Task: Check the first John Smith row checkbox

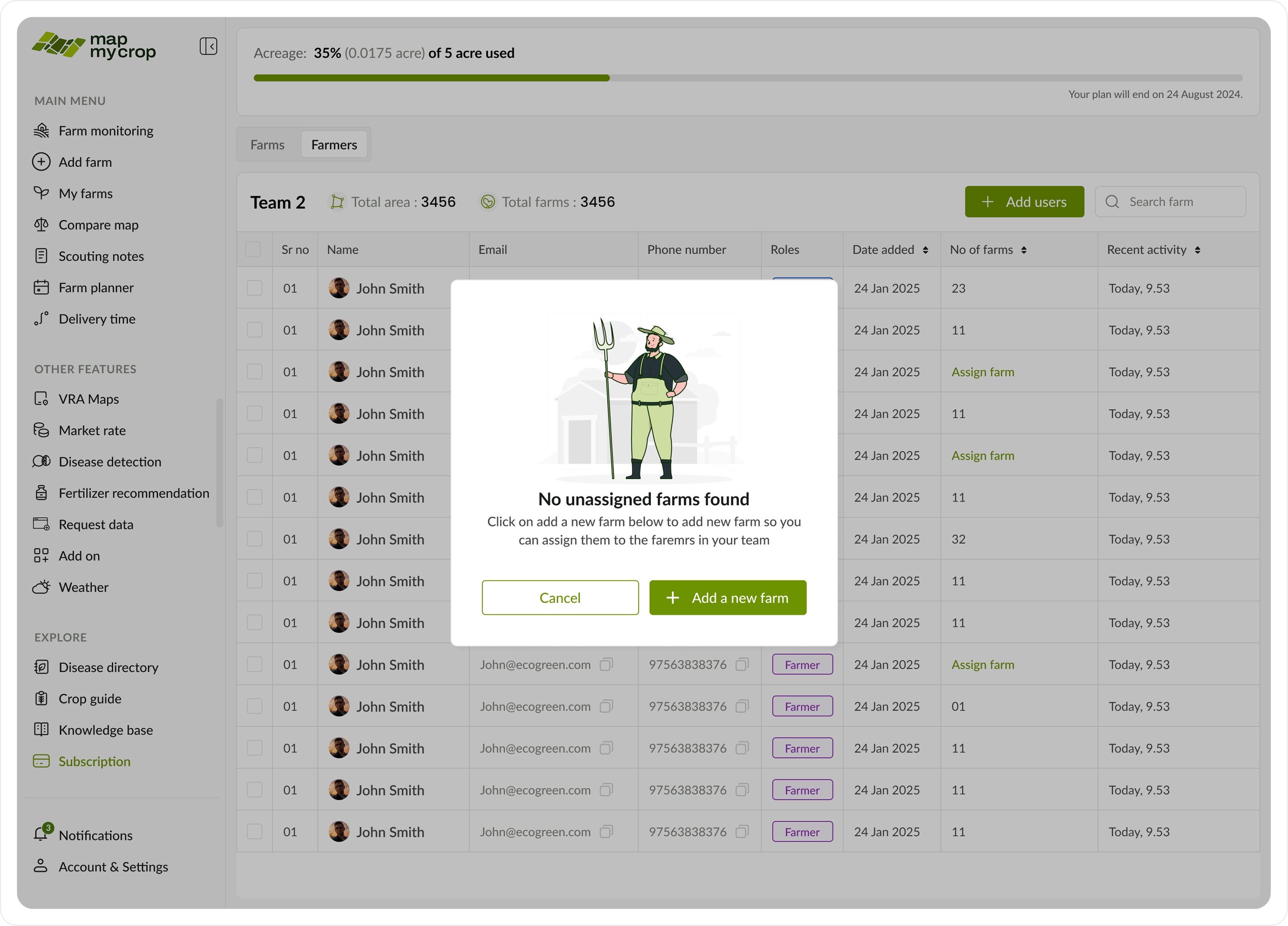Action: (x=254, y=288)
